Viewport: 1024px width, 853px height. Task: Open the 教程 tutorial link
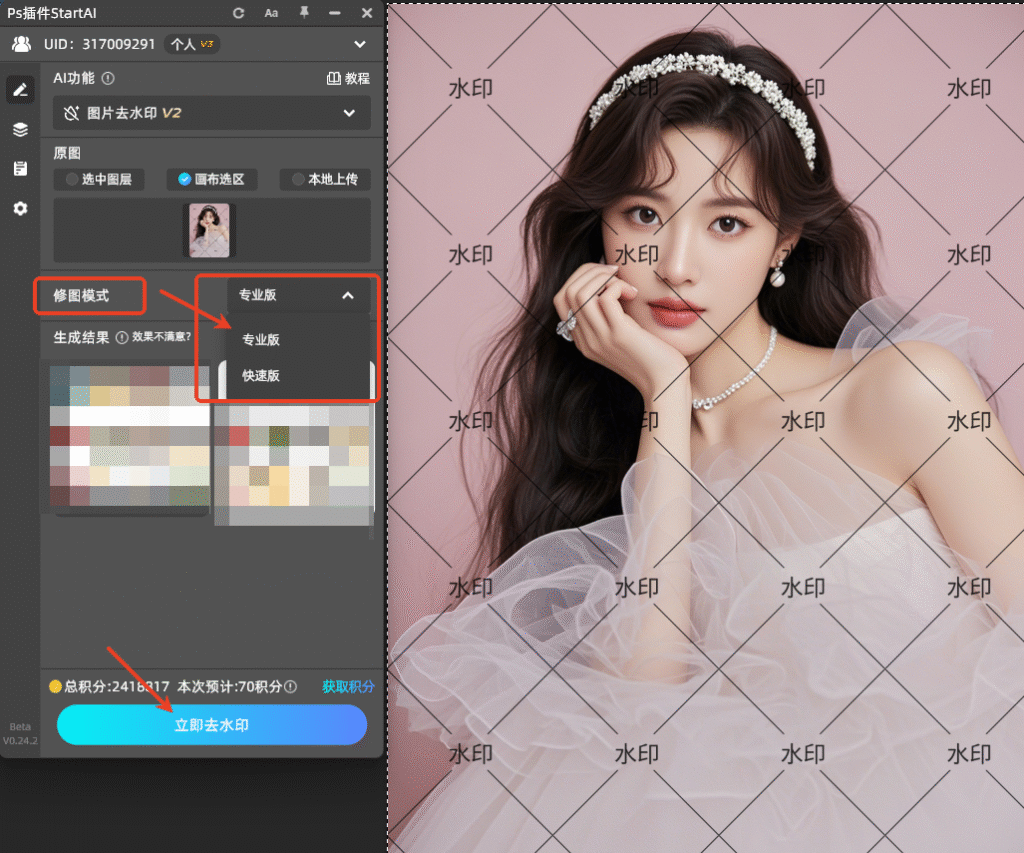348,78
